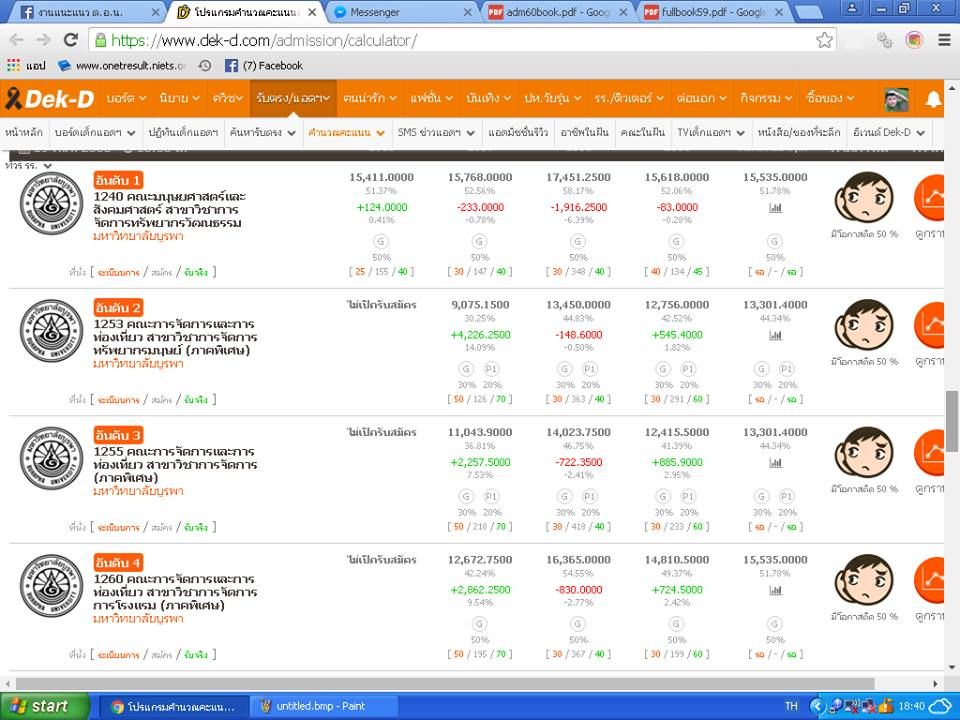Open notifications bell icon

(933, 99)
